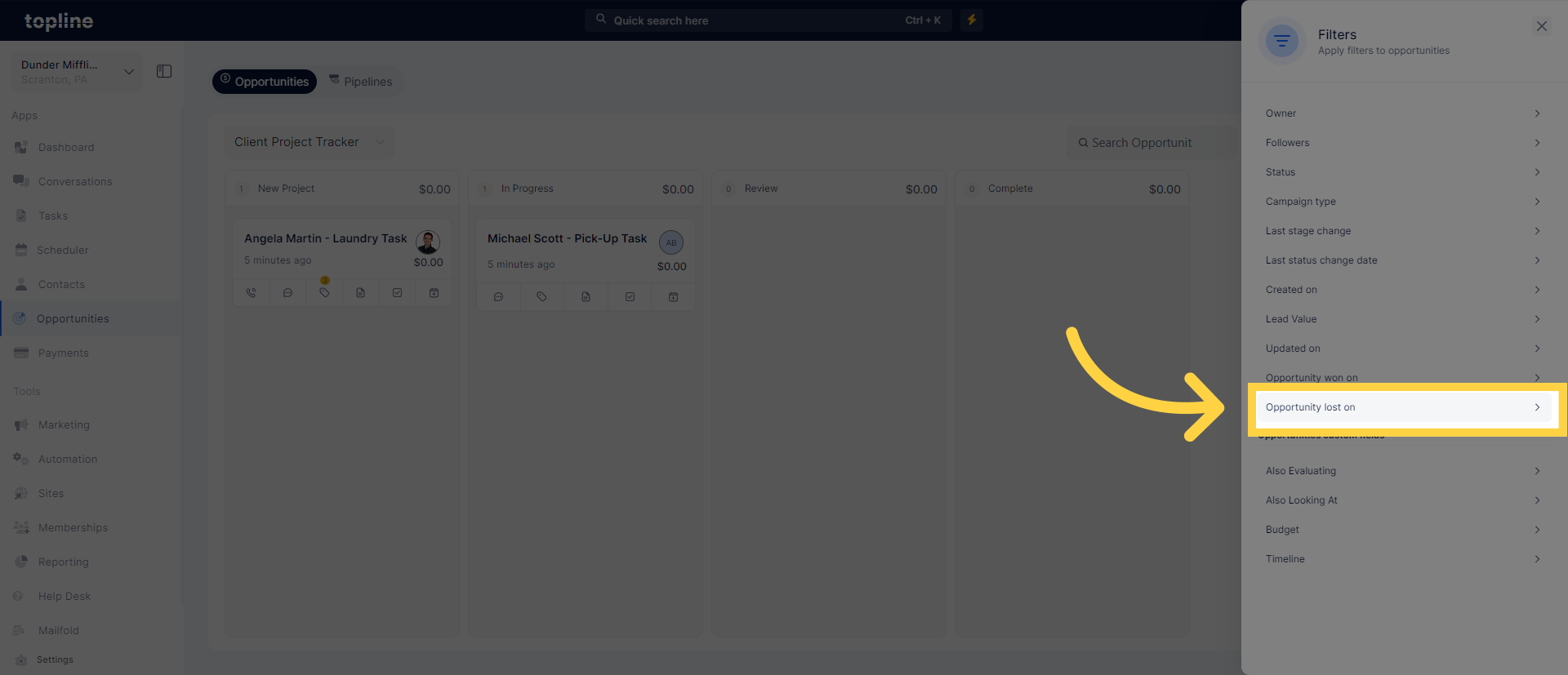Click the Marketing sidebar icon
1568x675 pixels.
(21, 424)
